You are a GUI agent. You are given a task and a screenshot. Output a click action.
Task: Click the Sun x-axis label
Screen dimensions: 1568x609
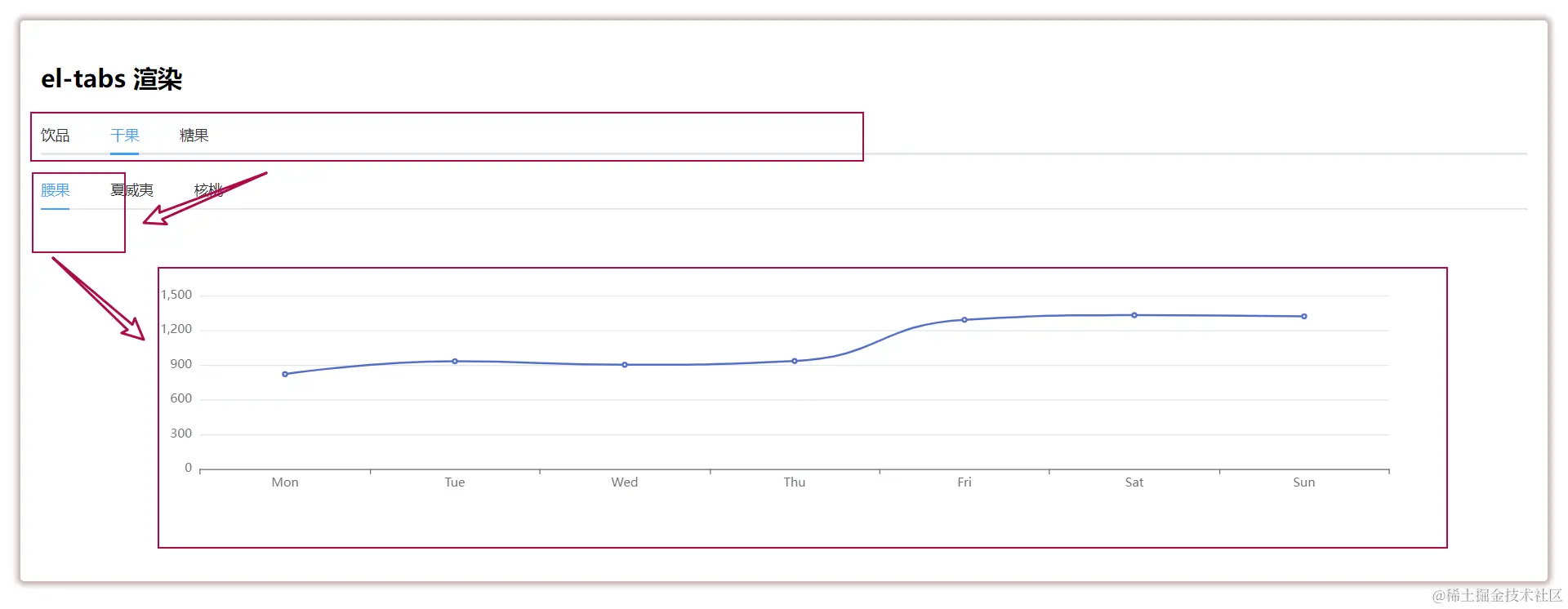point(1304,482)
